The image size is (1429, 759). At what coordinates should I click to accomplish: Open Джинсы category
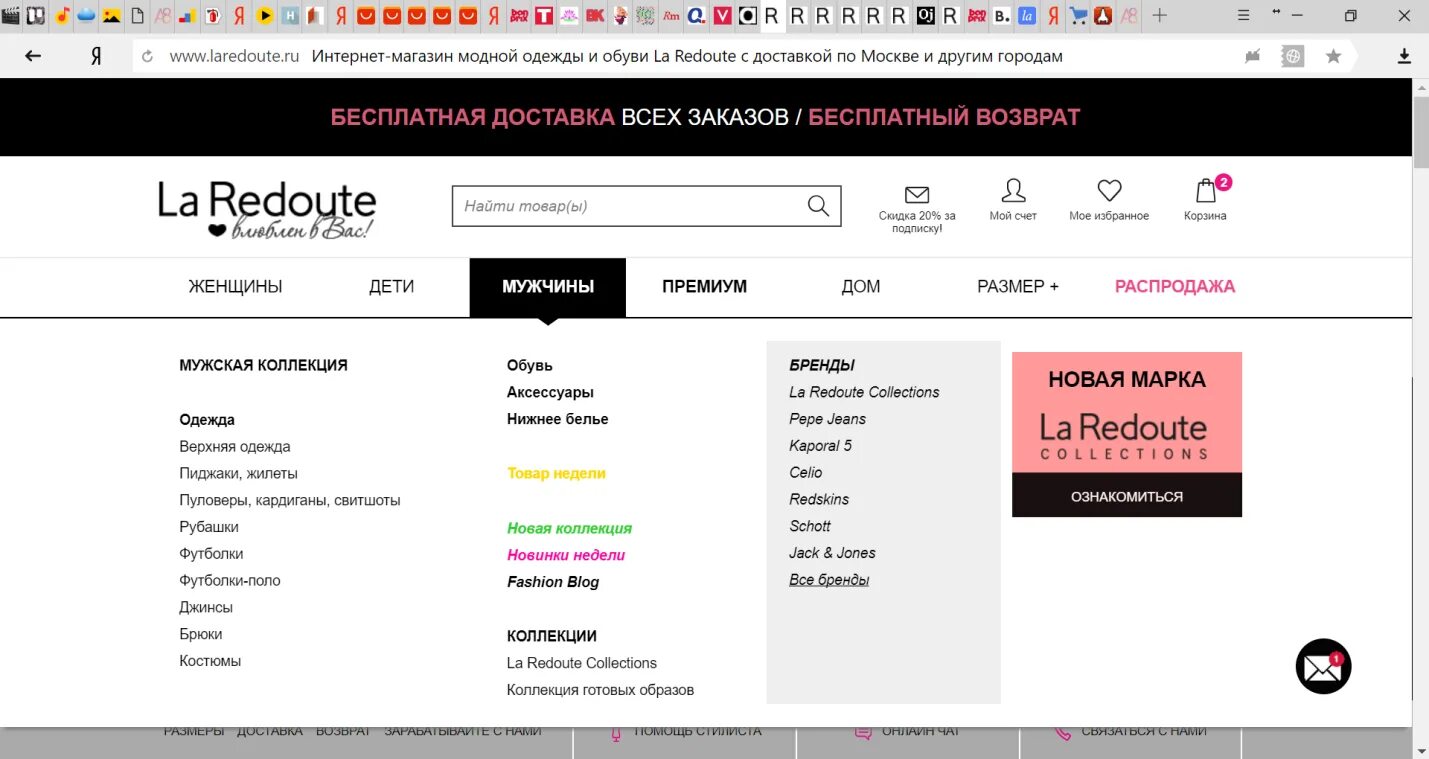pos(206,608)
